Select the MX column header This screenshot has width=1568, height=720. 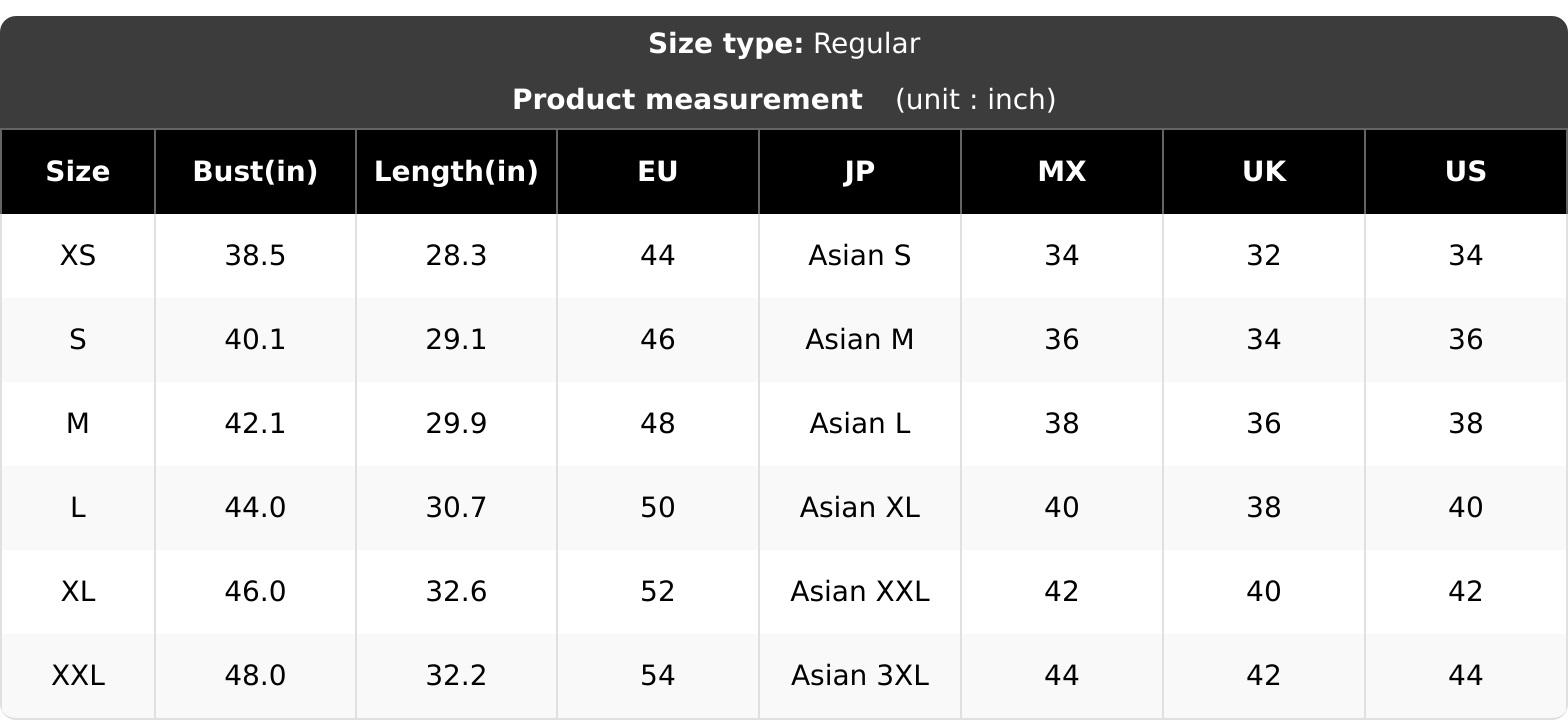point(1062,172)
